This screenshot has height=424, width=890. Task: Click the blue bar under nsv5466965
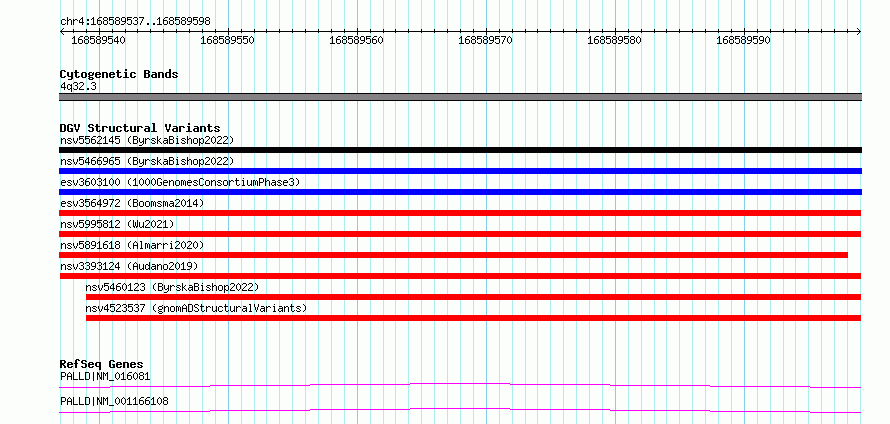point(460,171)
